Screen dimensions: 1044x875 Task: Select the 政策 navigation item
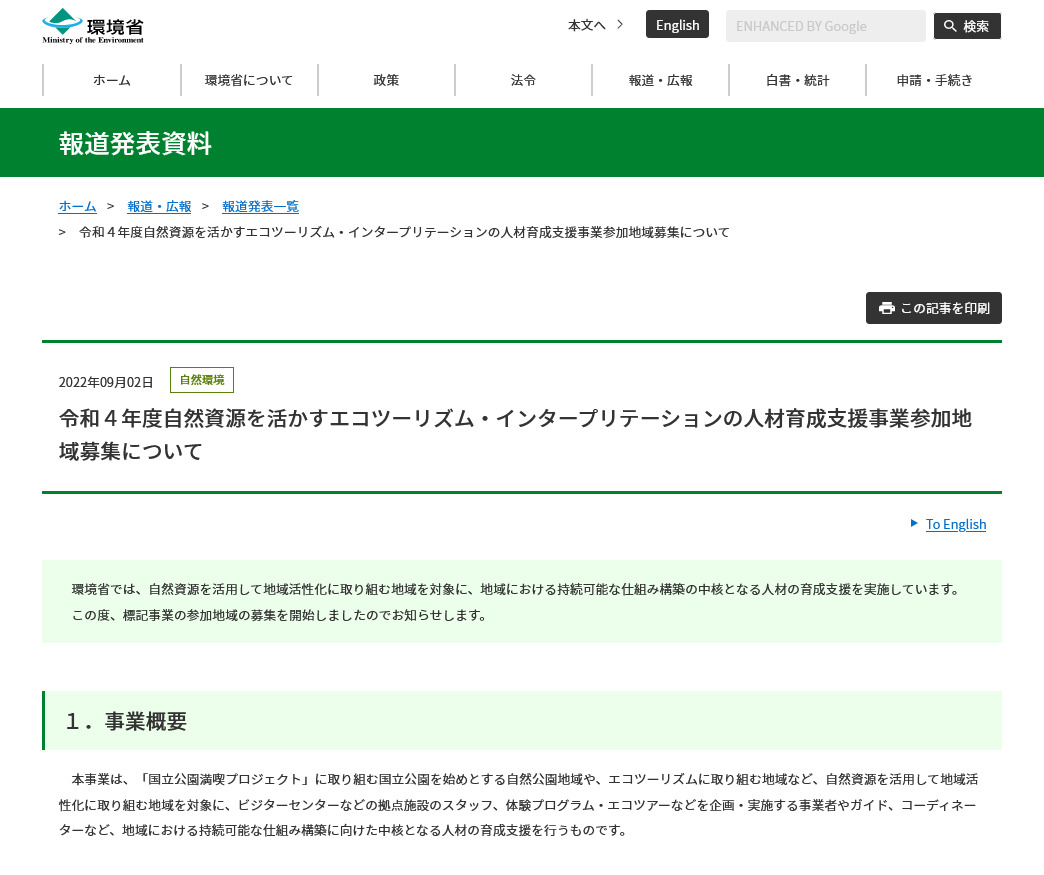click(386, 80)
